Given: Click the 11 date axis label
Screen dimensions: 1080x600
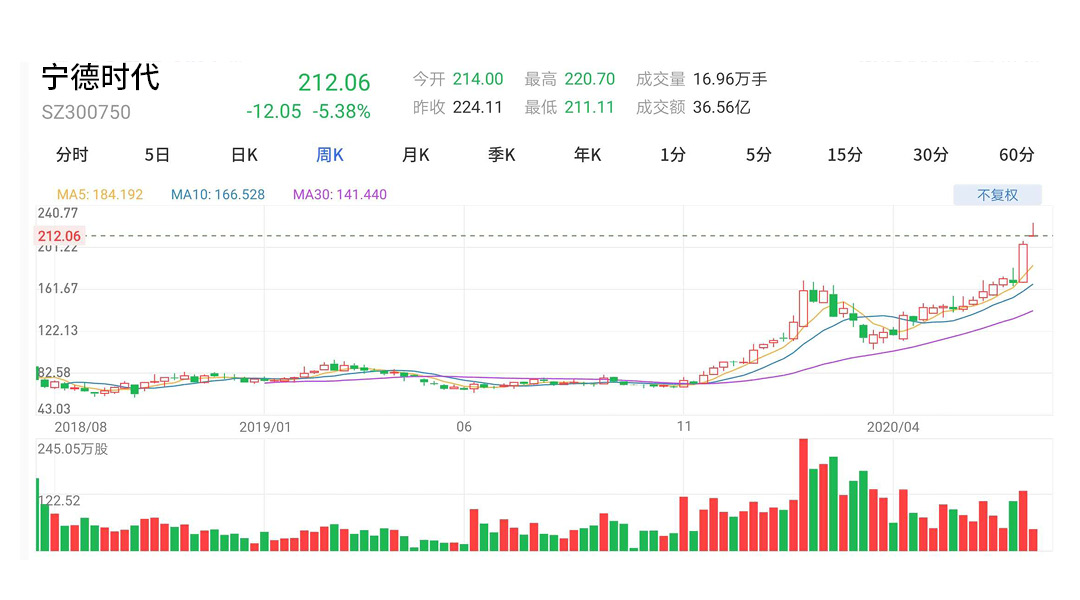Looking at the screenshot, I should click(684, 426).
